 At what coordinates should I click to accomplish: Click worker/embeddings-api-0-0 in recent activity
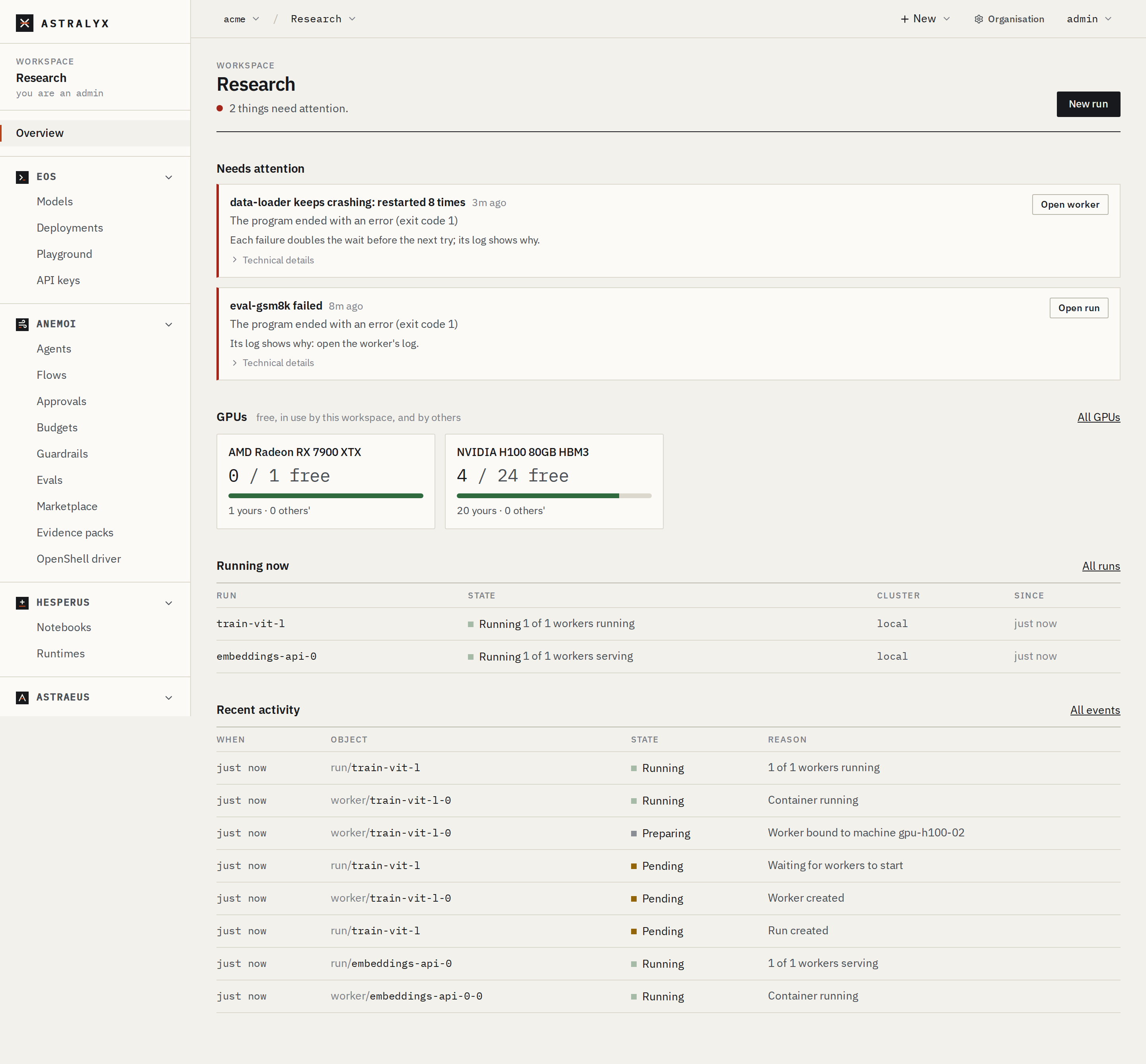pos(406,996)
